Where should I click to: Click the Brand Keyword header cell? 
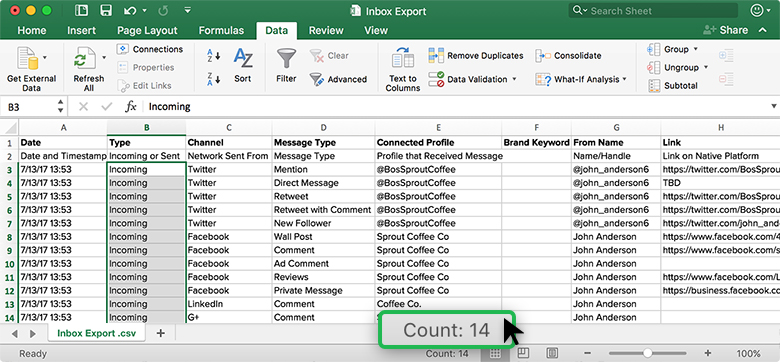pos(537,143)
